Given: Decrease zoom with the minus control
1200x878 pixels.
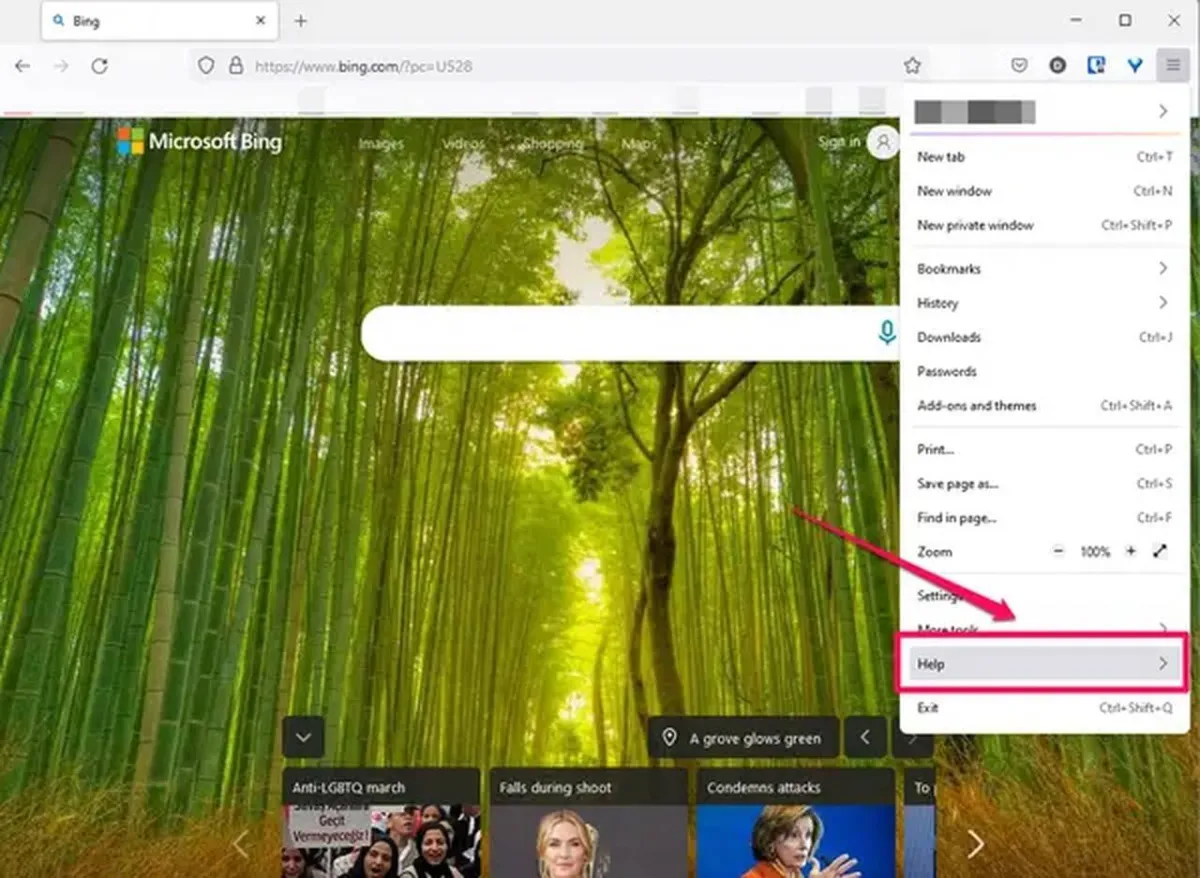Looking at the screenshot, I should [1059, 551].
